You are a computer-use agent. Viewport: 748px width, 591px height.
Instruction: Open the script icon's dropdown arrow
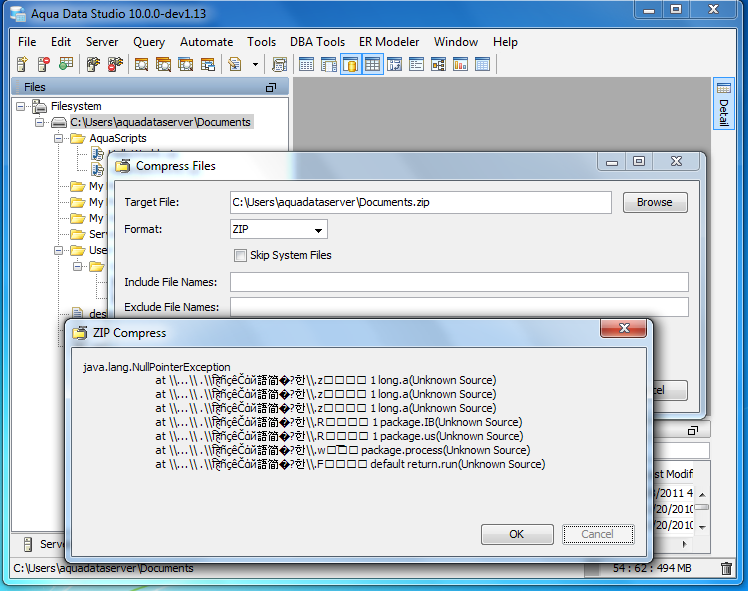click(x=256, y=64)
